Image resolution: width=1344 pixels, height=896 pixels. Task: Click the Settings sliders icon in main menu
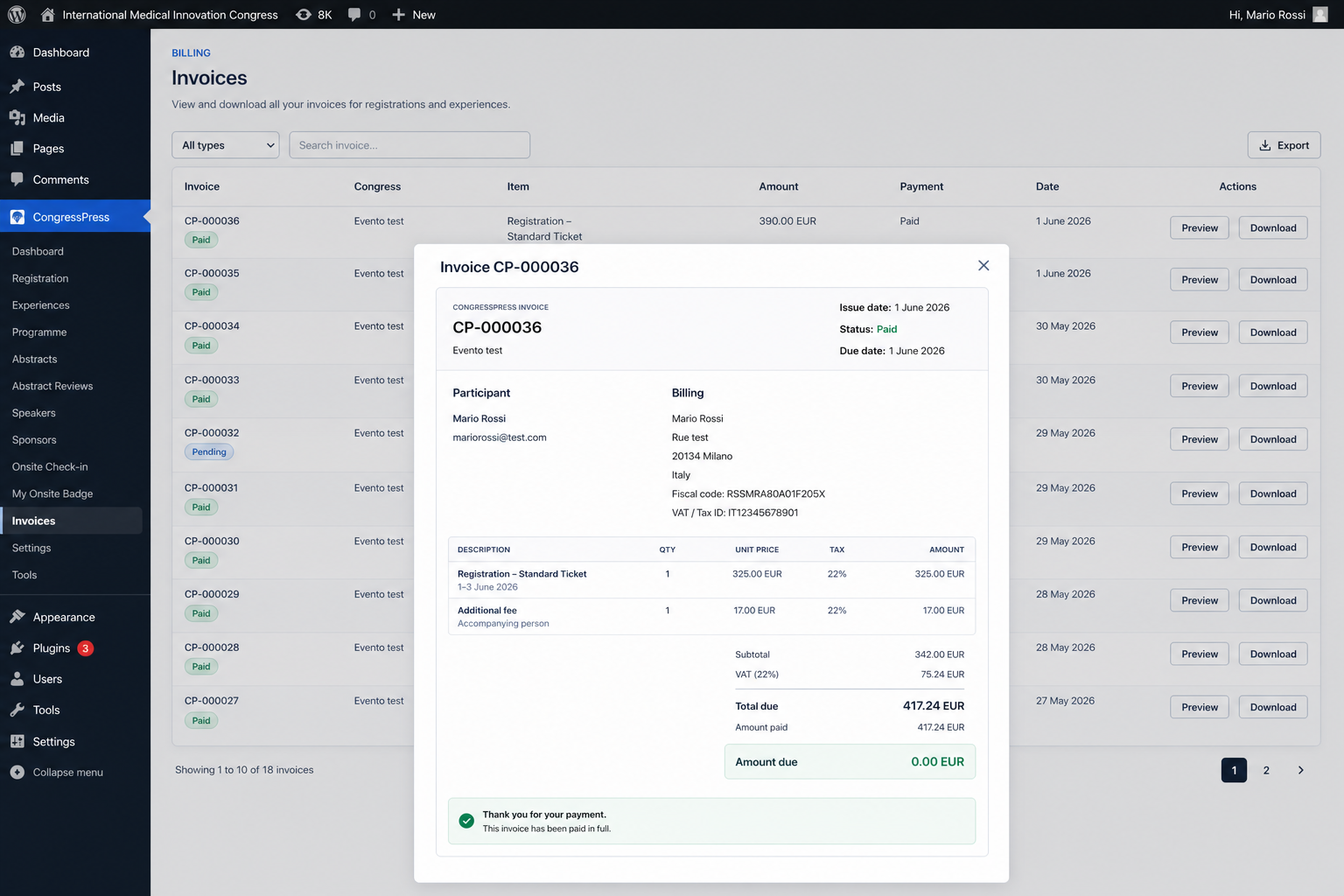coord(17,742)
